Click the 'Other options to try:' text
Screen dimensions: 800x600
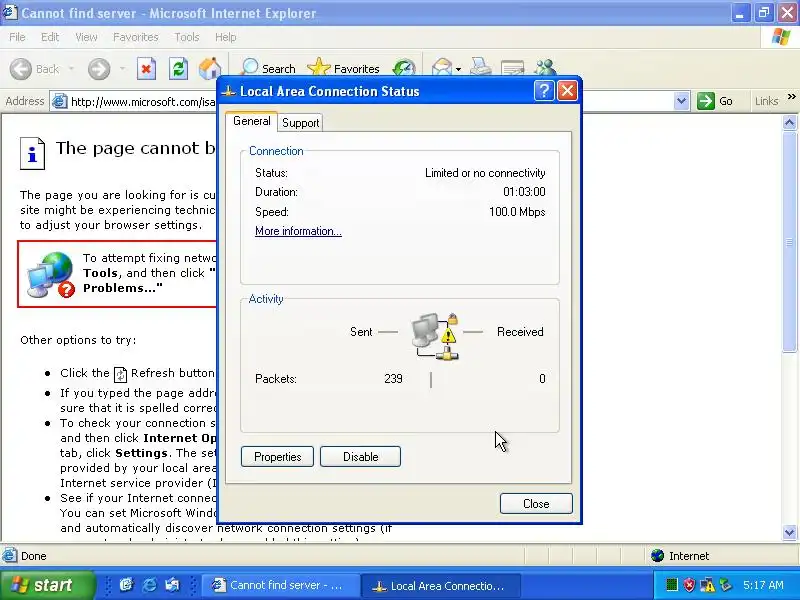click(x=78, y=340)
